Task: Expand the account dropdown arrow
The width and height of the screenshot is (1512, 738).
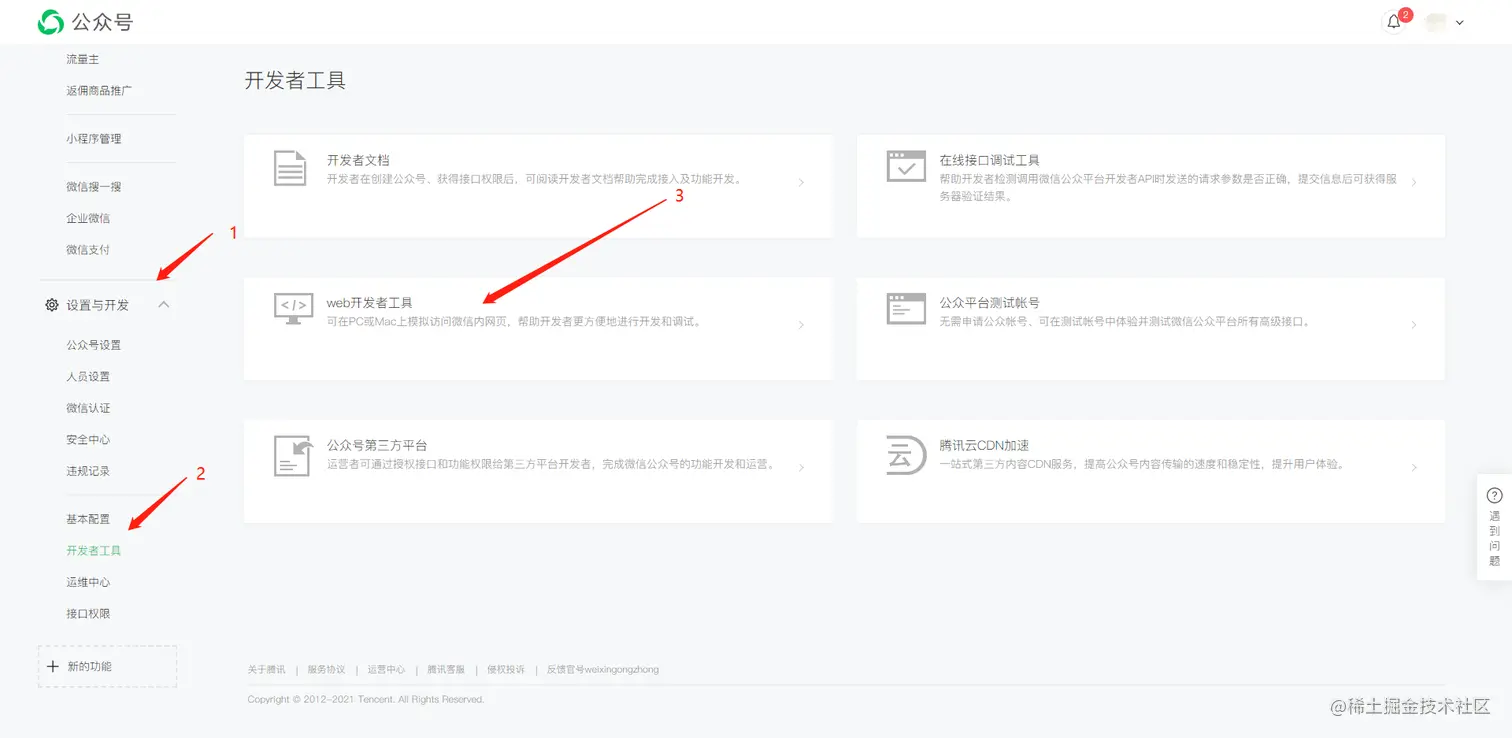Action: (x=1460, y=22)
